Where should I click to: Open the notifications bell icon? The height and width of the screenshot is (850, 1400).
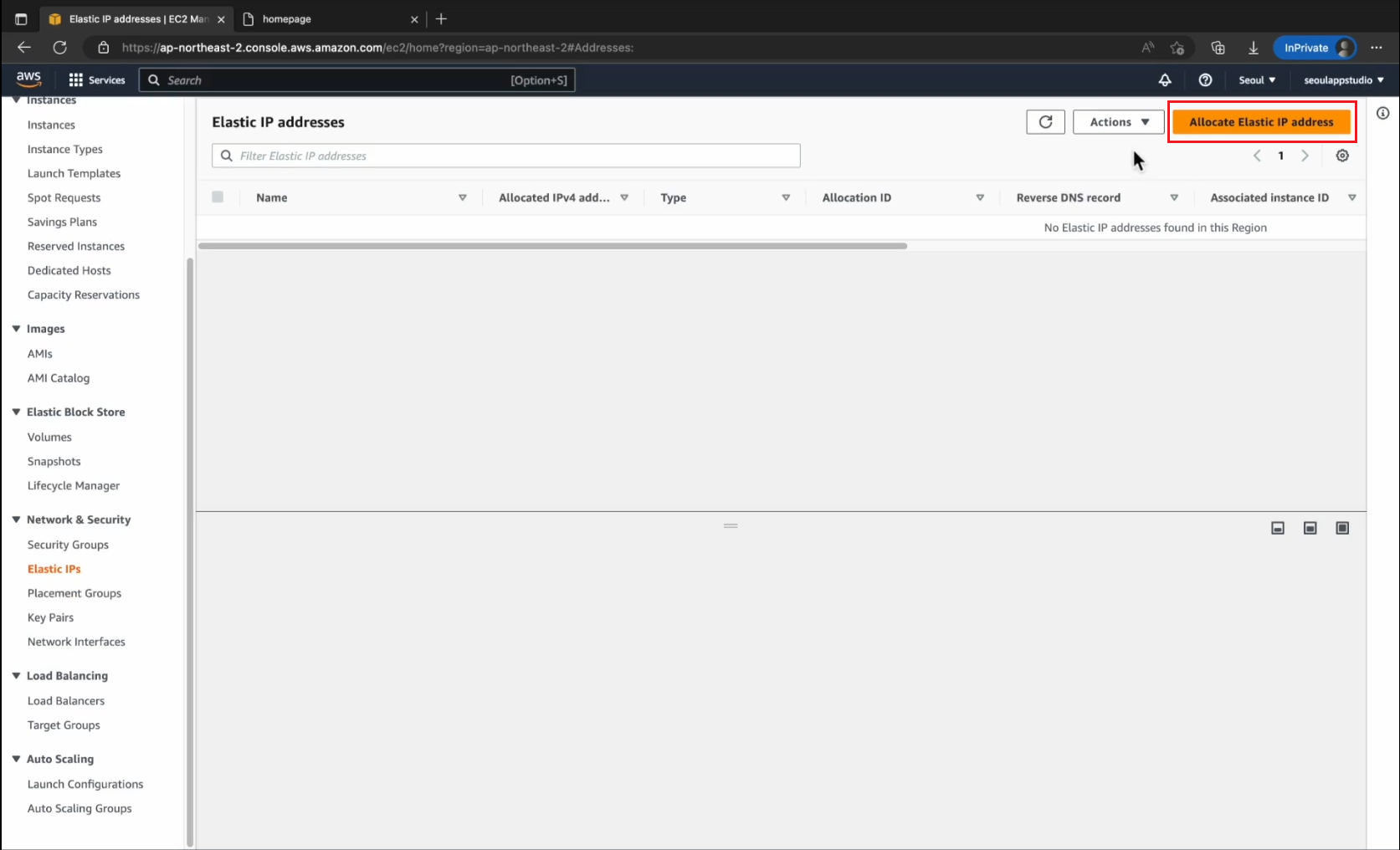tap(1165, 80)
